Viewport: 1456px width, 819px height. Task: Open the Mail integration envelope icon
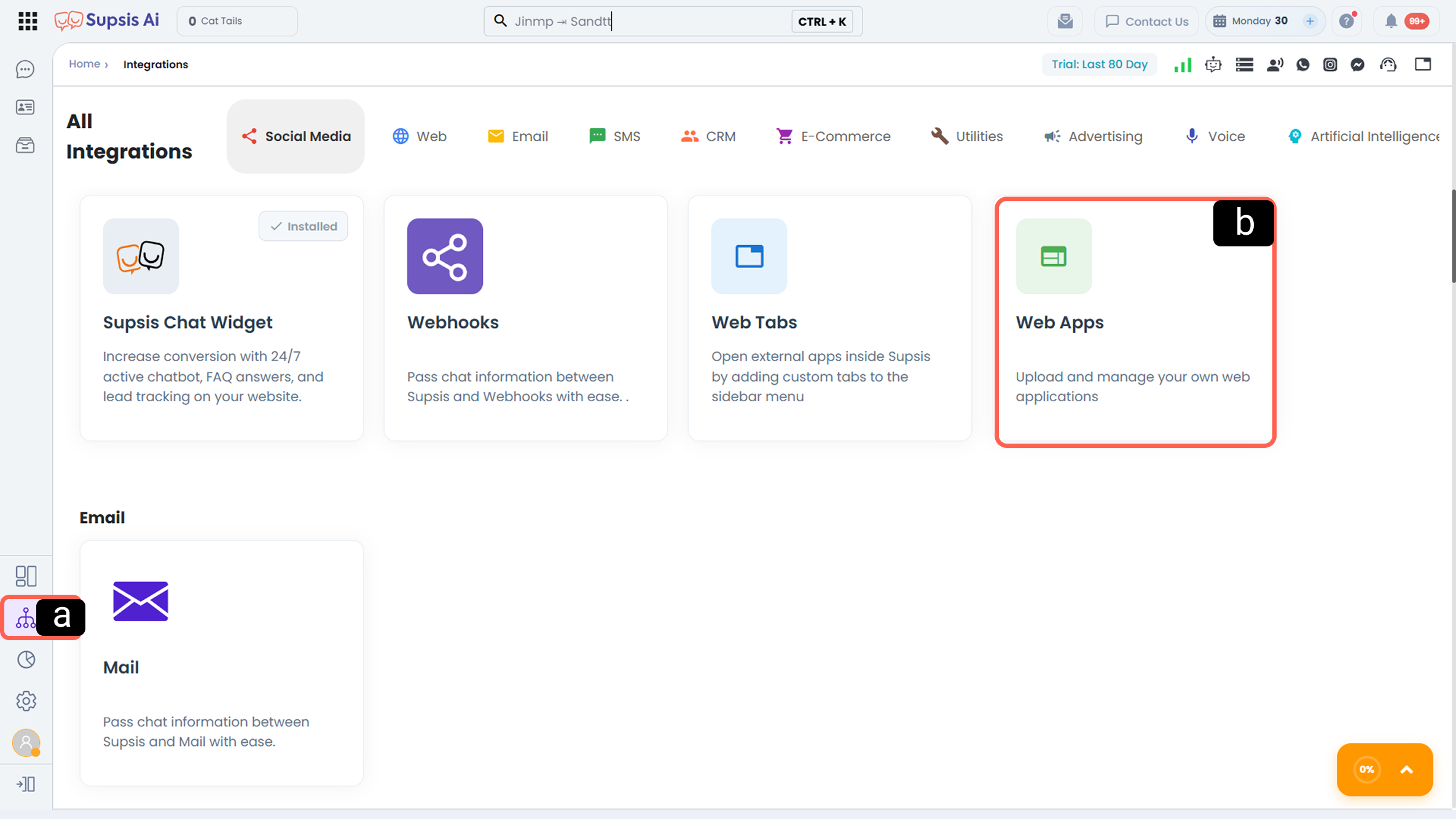tap(141, 602)
